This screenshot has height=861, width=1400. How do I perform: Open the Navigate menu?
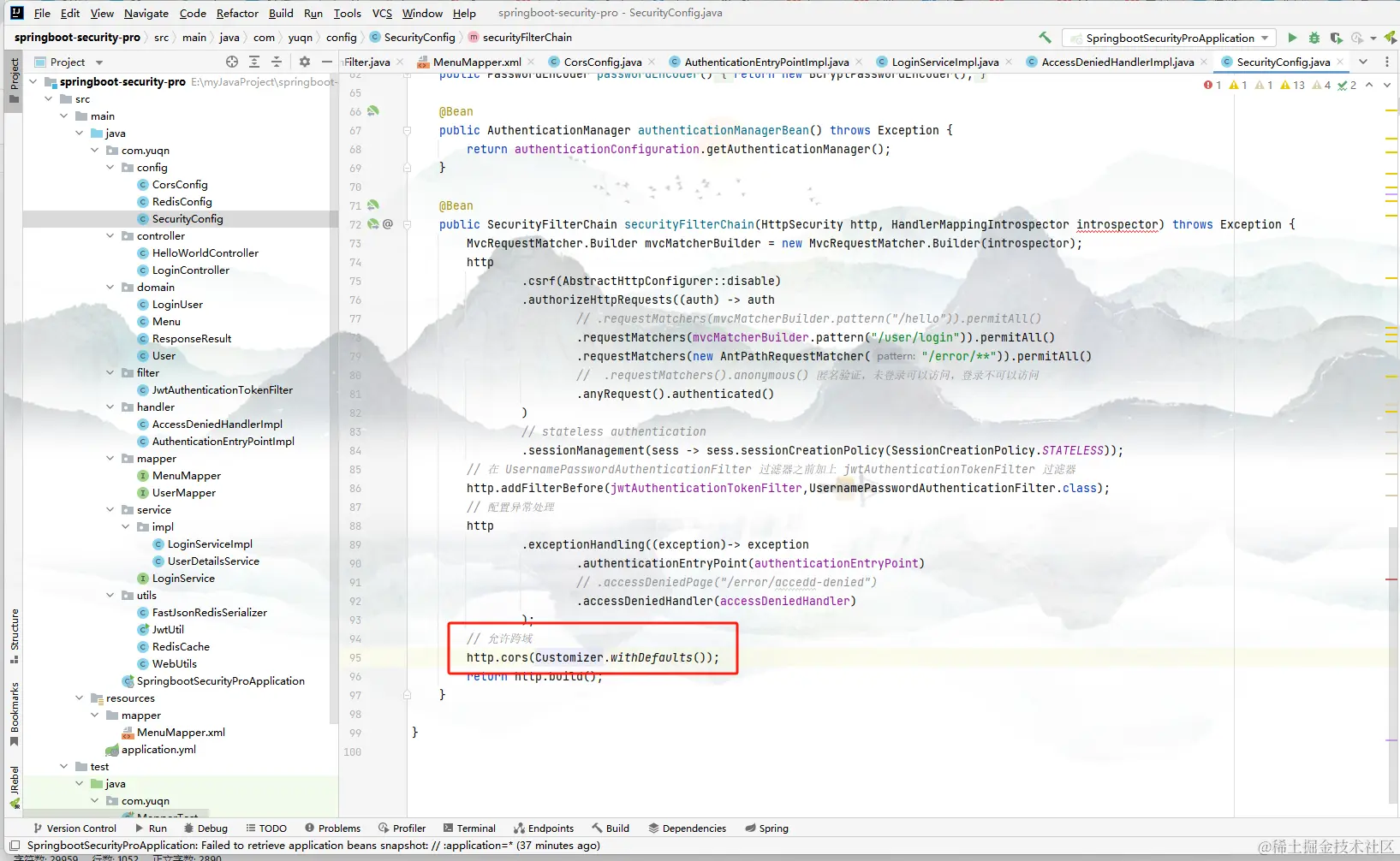pyautogui.click(x=146, y=13)
